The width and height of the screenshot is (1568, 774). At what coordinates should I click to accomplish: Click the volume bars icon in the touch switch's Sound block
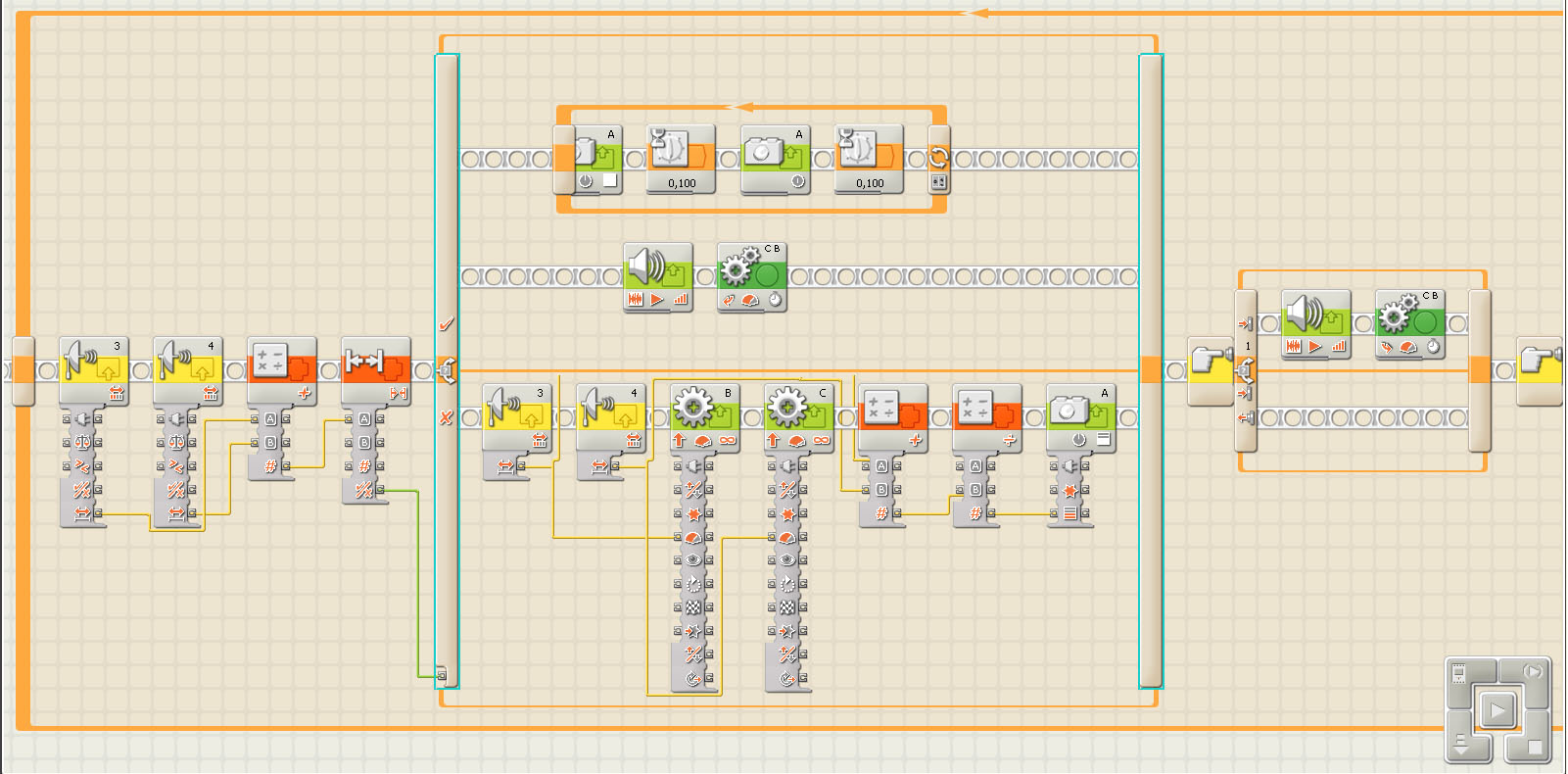1339,346
